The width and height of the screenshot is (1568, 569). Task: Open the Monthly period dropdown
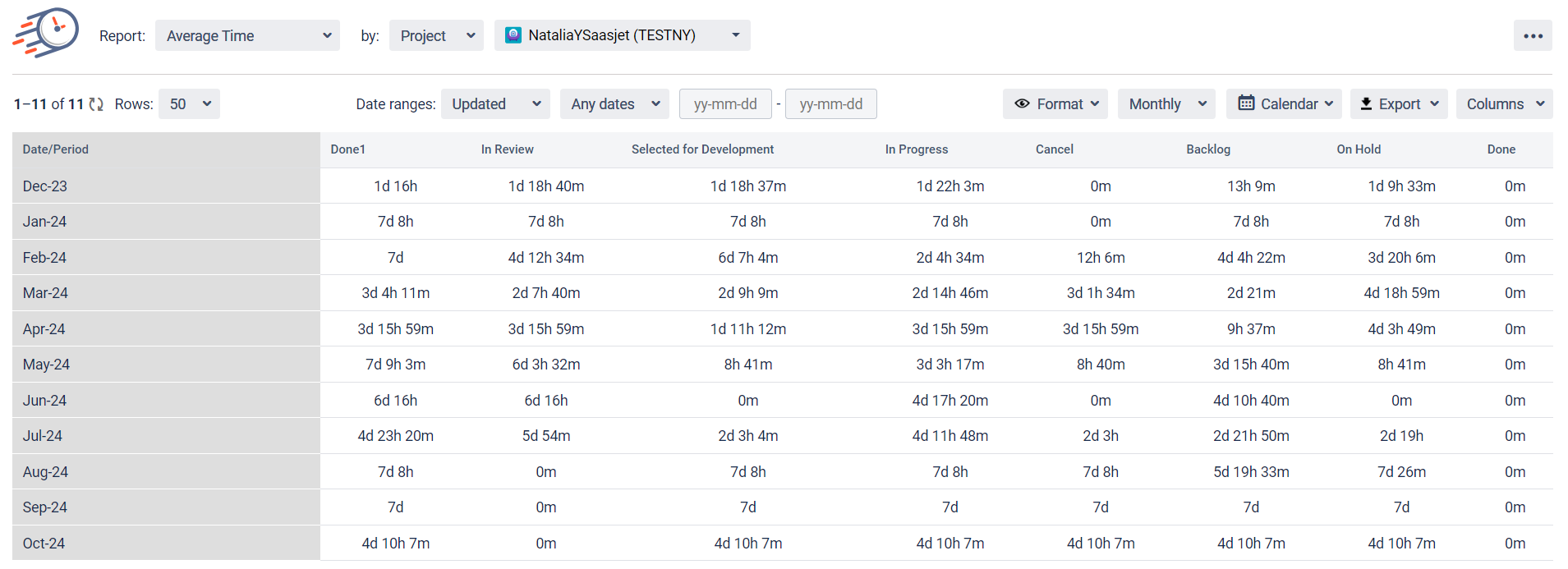[1166, 104]
